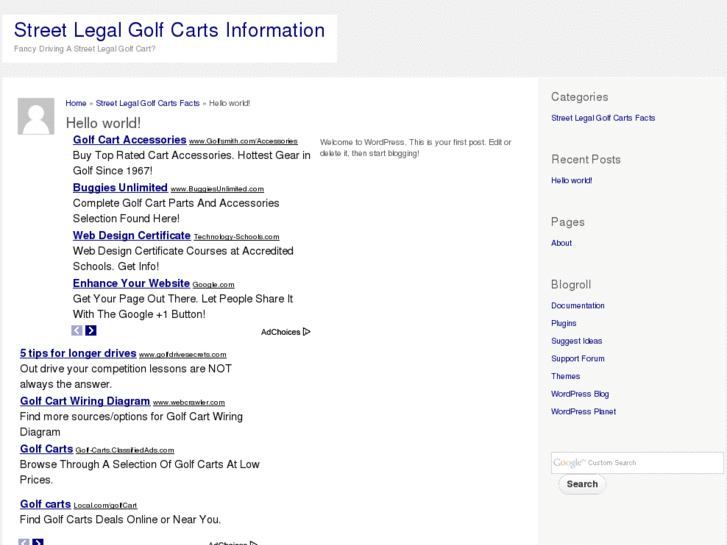Open the Buggies Unlimited ad
Viewport: 727px width, 545px height.
(x=120, y=187)
